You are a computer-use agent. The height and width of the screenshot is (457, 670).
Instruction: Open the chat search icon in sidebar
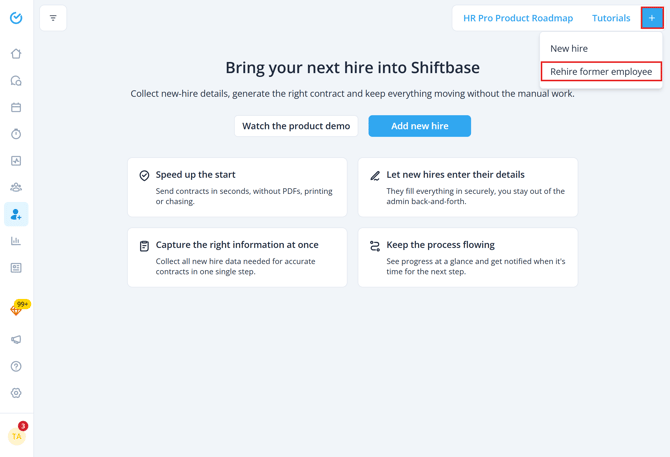click(16, 81)
